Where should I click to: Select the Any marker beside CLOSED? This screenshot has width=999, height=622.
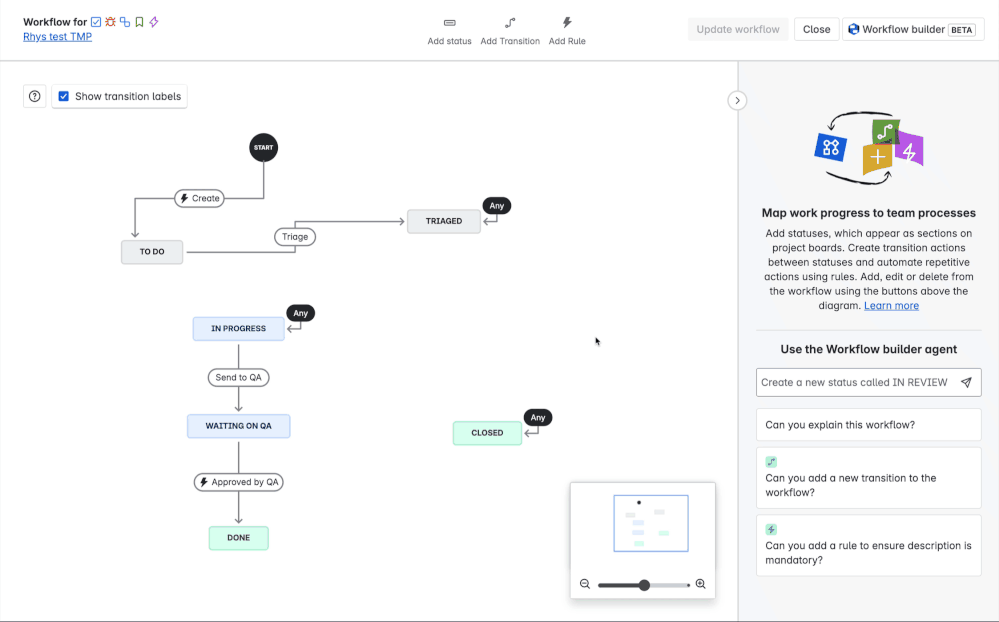pos(538,417)
